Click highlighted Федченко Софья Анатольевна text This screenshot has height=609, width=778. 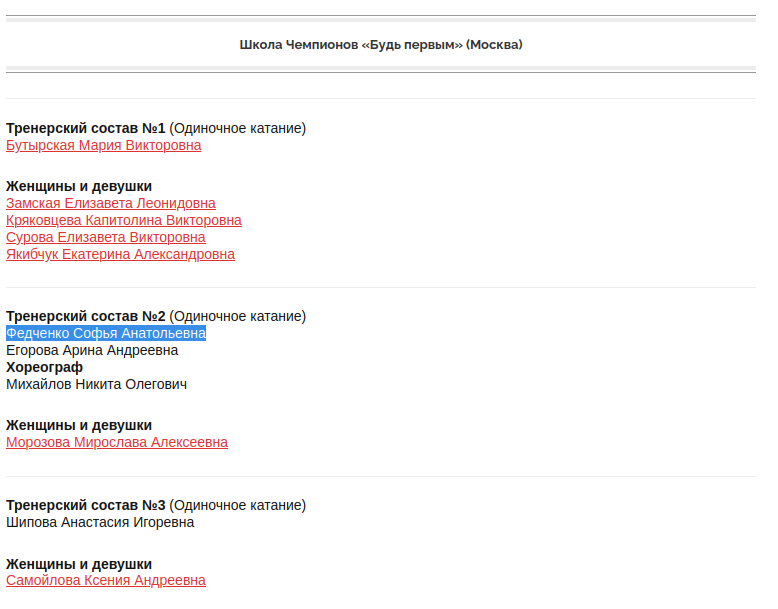[106, 333]
